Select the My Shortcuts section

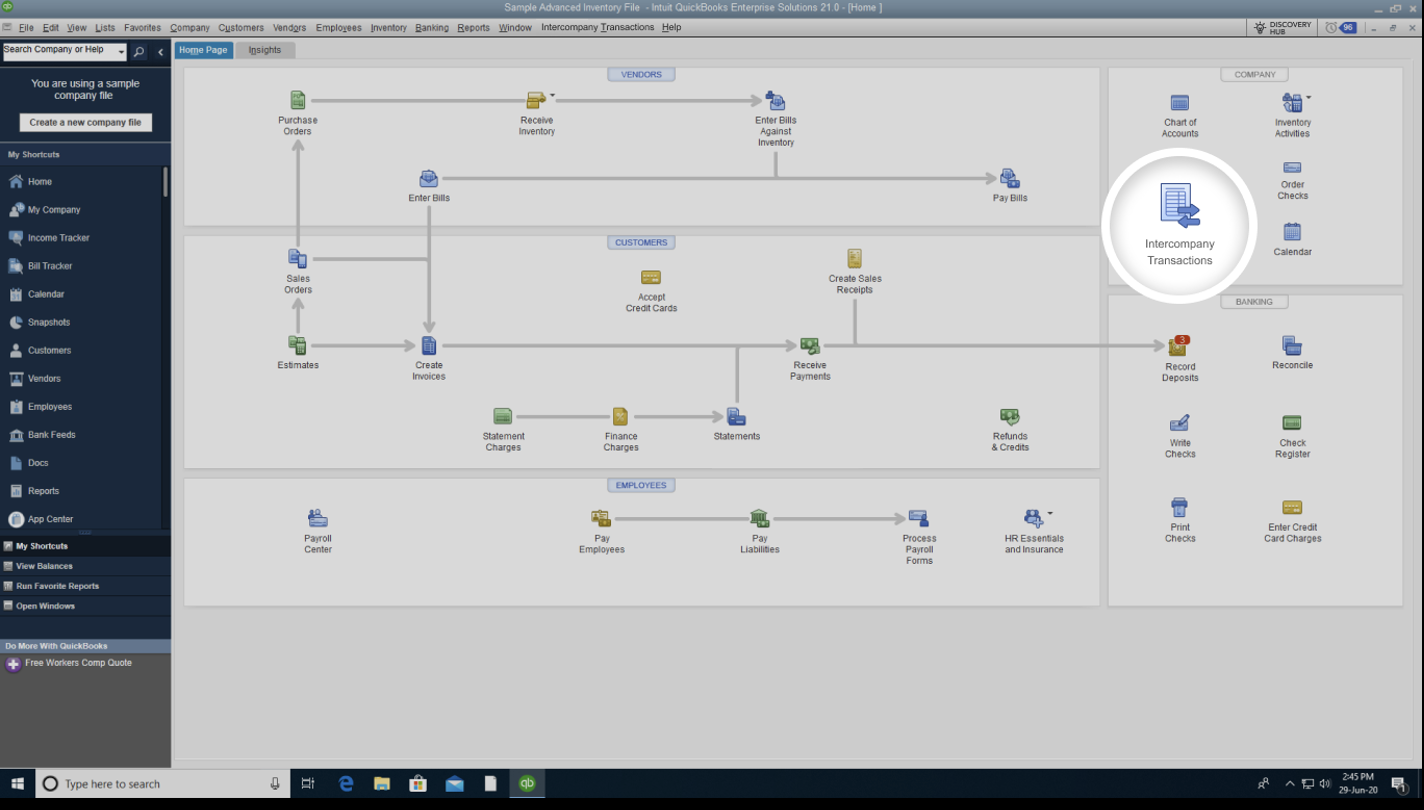tap(85, 546)
